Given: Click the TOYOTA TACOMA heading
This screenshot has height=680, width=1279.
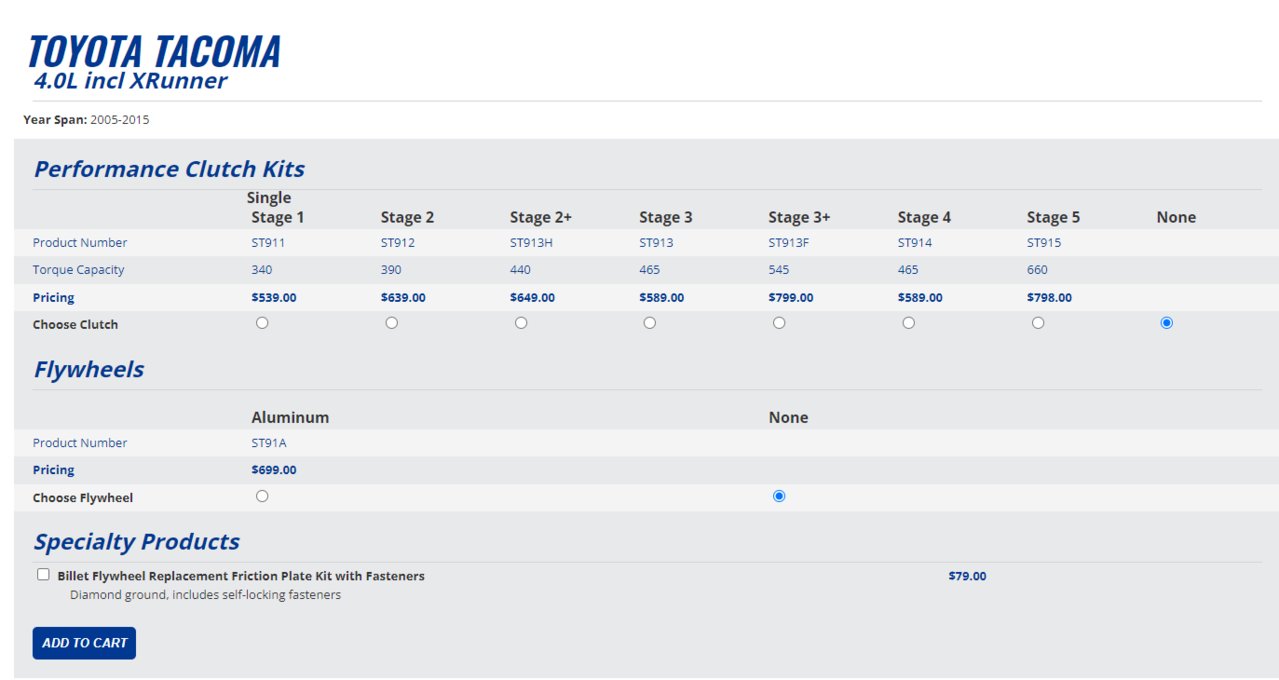Looking at the screenshot, I should [x=155, y=52].
